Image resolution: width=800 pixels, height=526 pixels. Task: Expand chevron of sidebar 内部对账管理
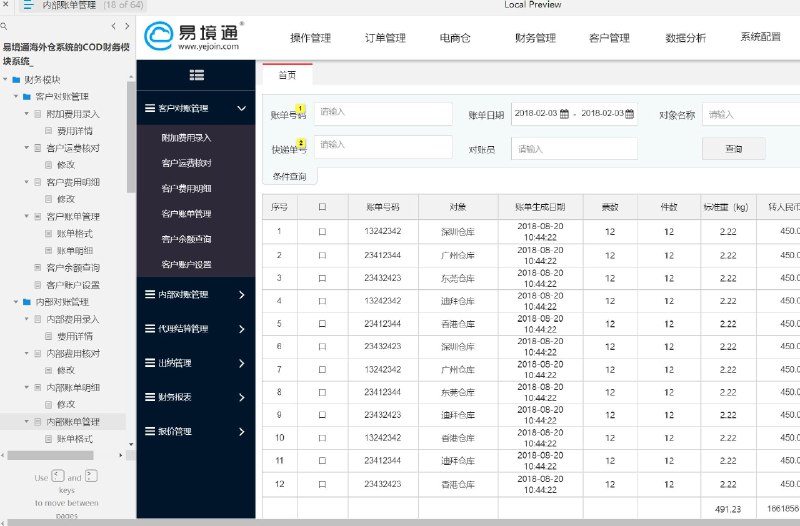tap(242, 294)
